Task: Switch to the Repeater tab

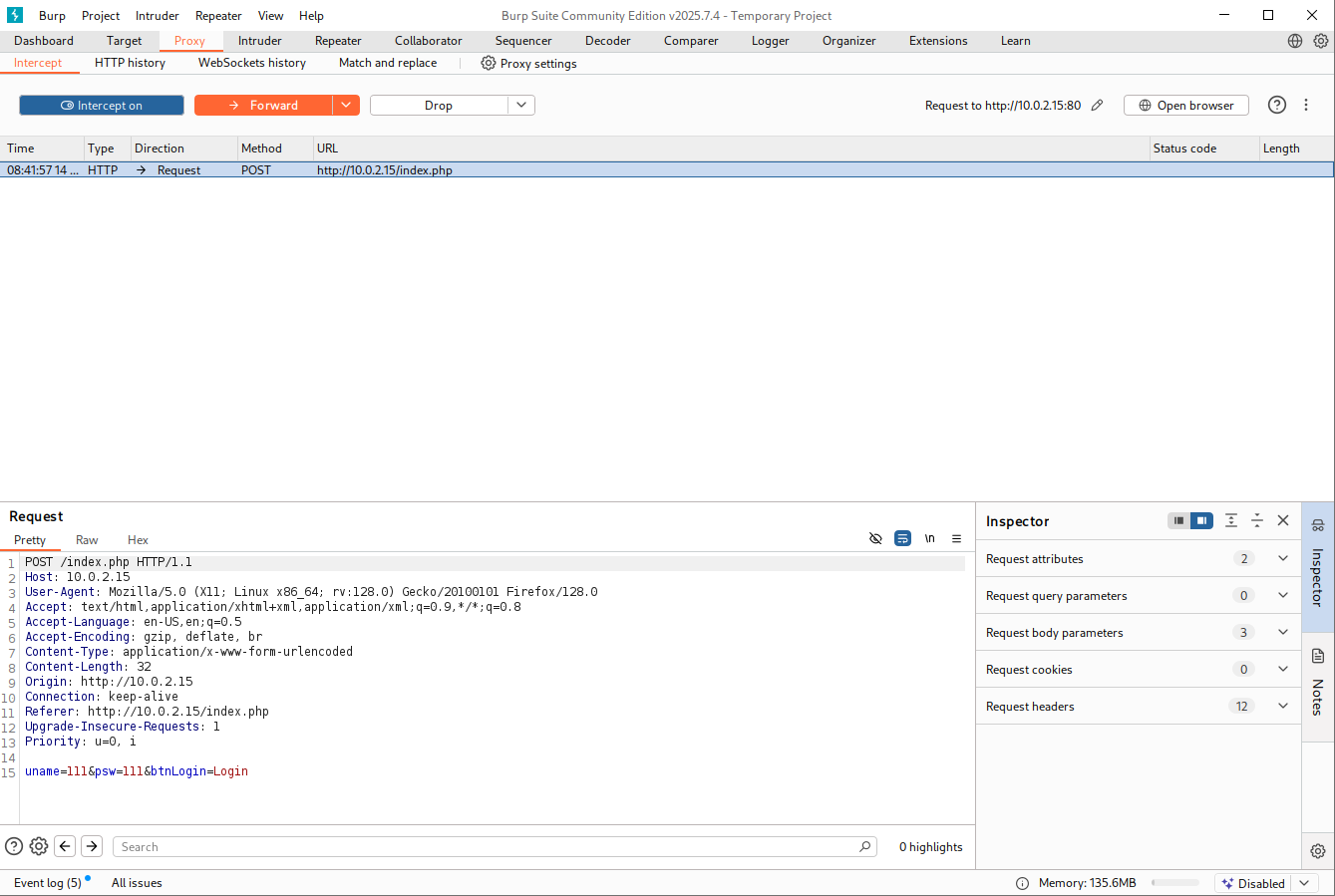Action: pyautogui.click(x=338, y=41)
